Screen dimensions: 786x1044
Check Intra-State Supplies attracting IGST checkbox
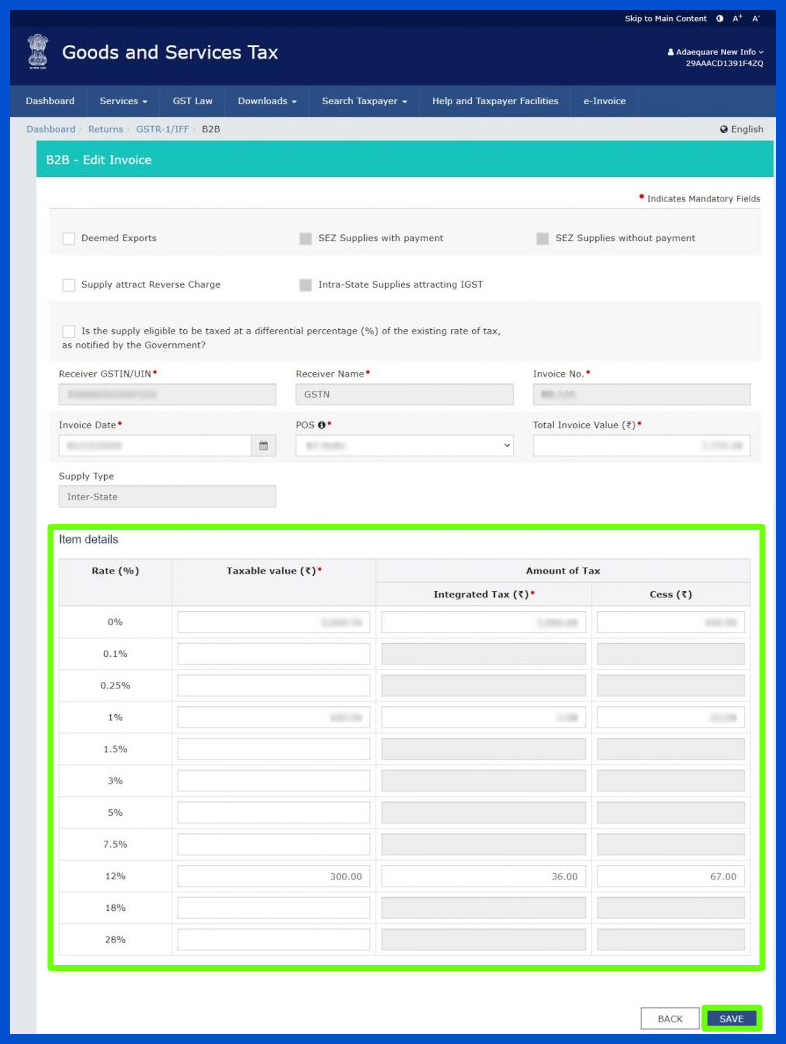tap(305, 285)
